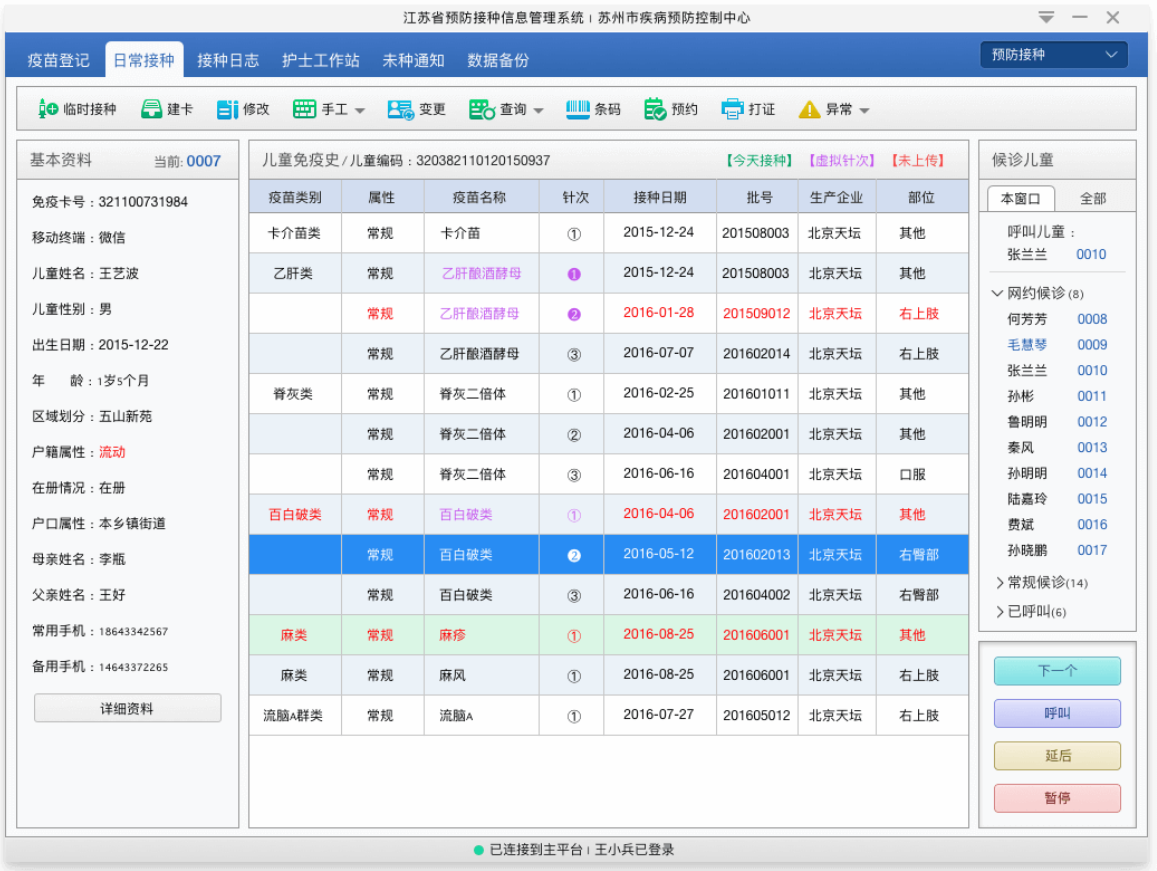The width and height of the screenshot is (1157, 871).
Task: Click red dose circle in 麻疹 row
Action: tap(573, 636)
